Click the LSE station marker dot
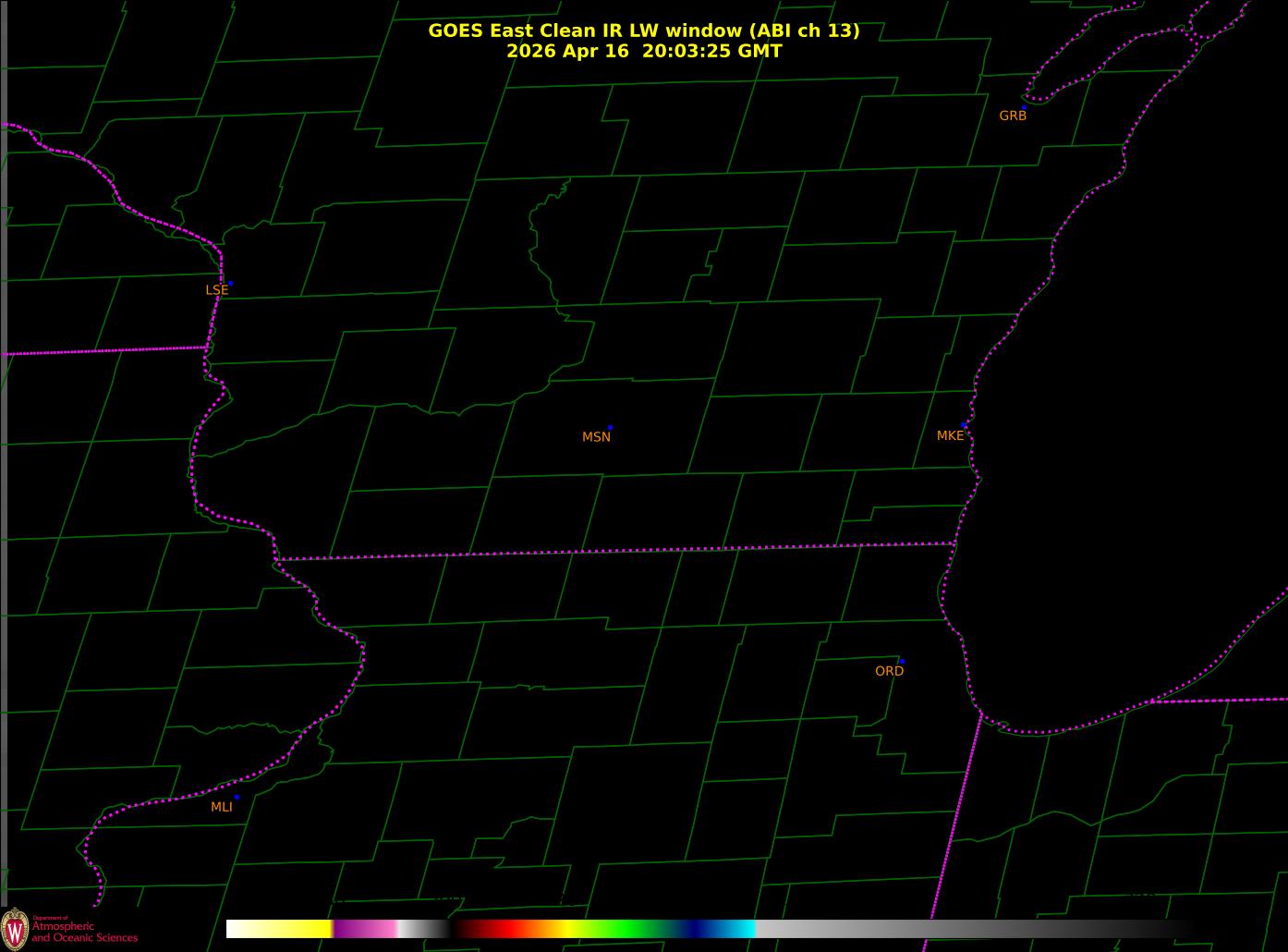Image resolution: width=1288 pixels, height=952 pixels. [230, 283]
